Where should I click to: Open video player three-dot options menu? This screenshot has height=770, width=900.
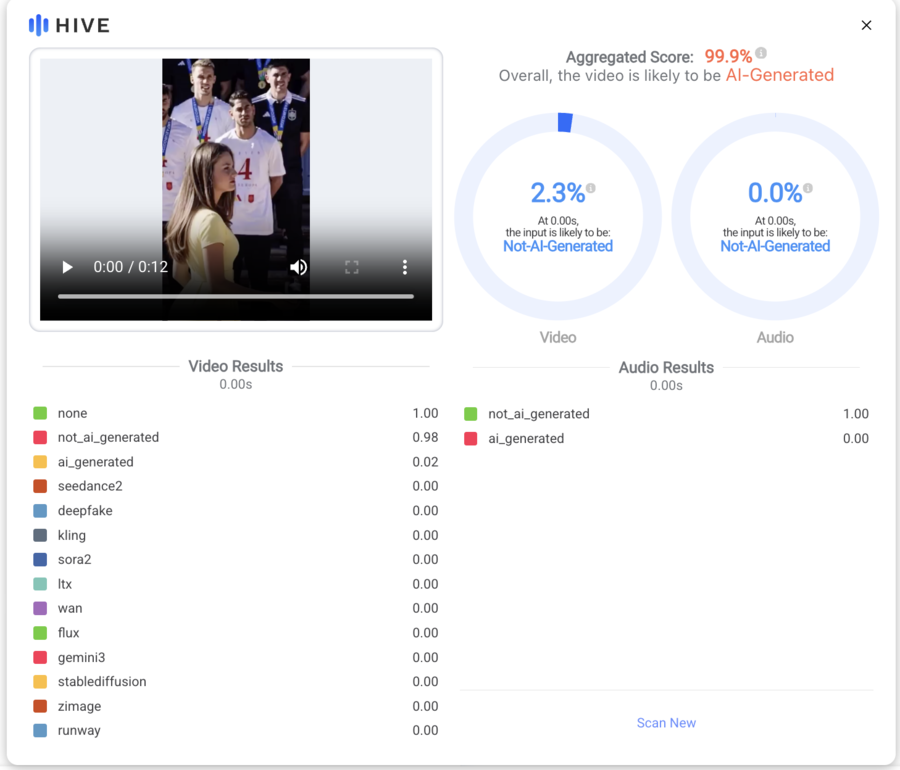click(x=405, y=267)
